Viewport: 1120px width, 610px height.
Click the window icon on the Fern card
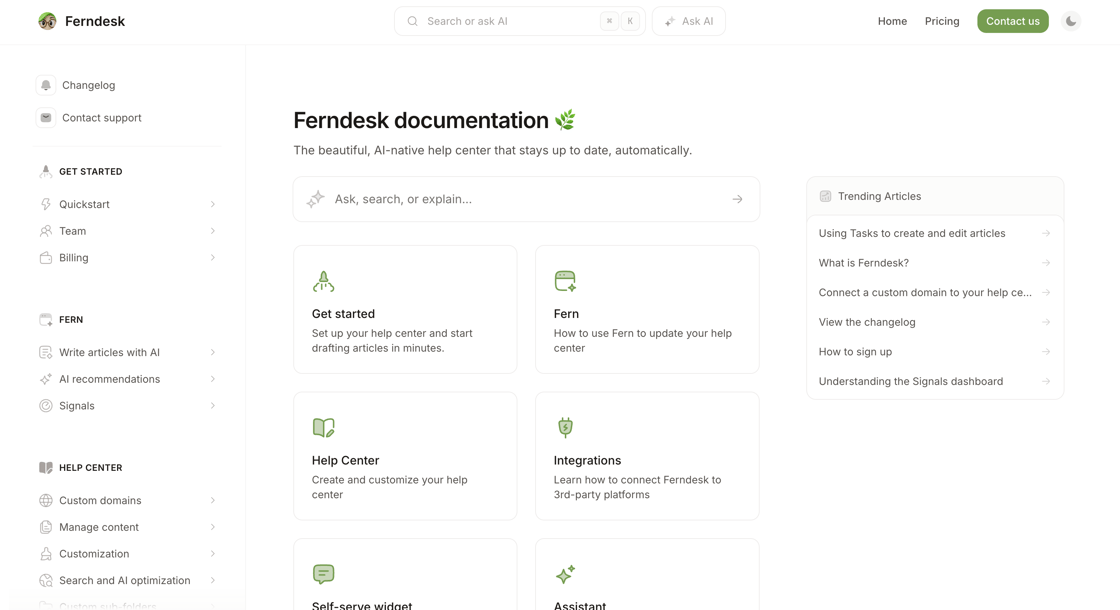(x=565, y=281)
